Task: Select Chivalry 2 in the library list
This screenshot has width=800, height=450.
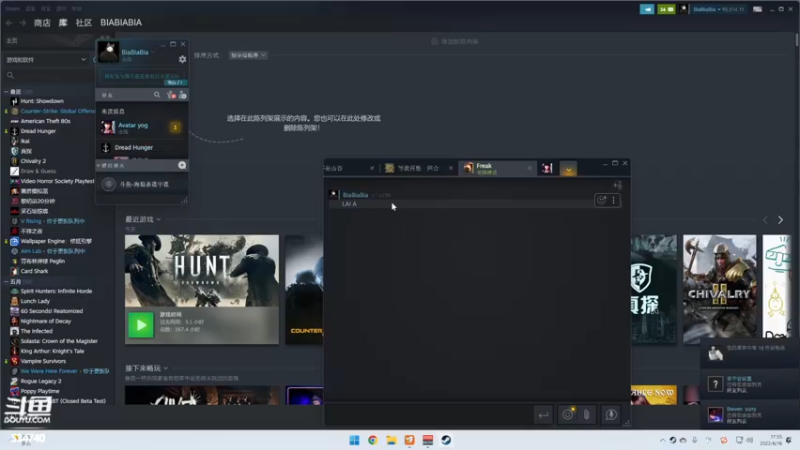Action: click(x=33, y=161)
